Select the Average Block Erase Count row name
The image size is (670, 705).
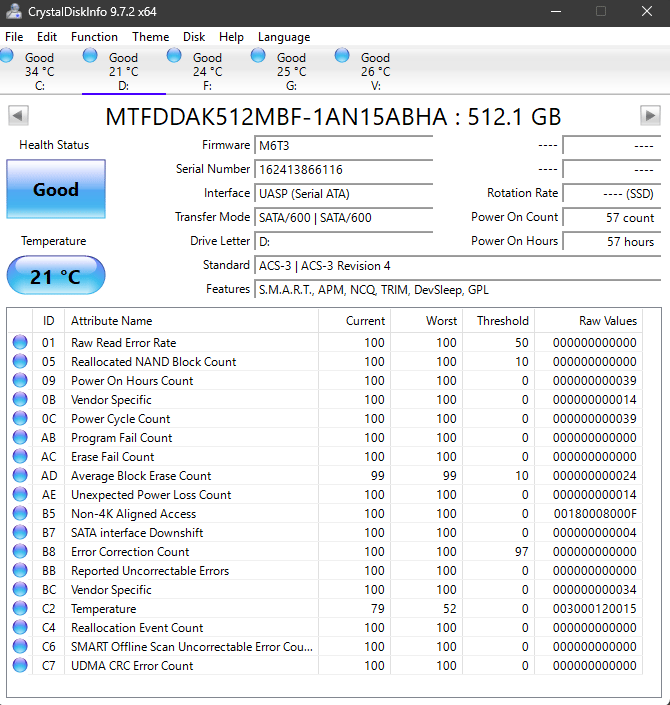141,476
